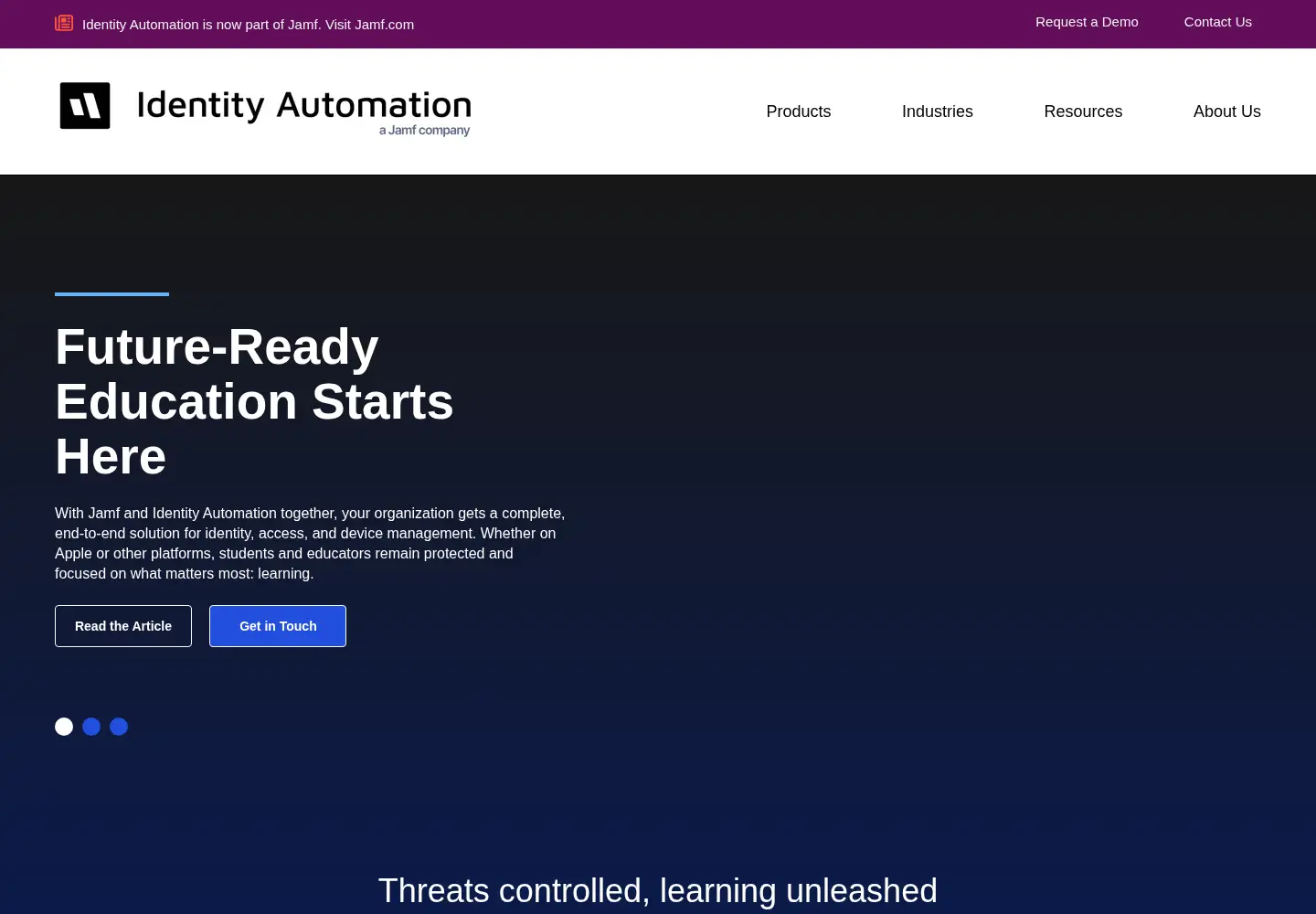Click the newspaper icon in the announcement bar
The image size is (1316, 914).
[64, 23]
